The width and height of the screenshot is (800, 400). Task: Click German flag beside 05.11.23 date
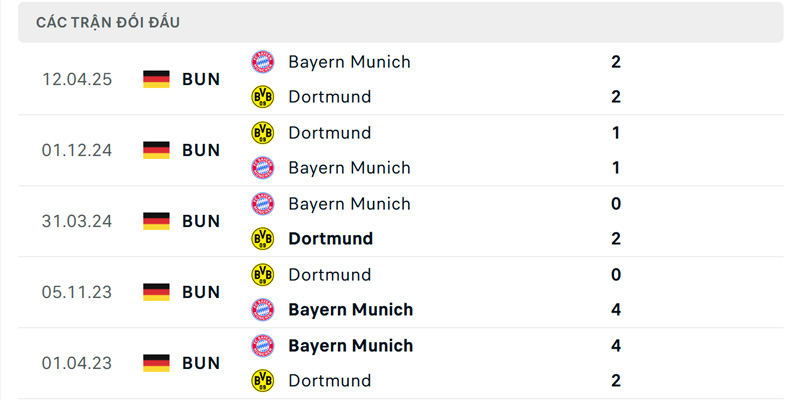(156, 292)
